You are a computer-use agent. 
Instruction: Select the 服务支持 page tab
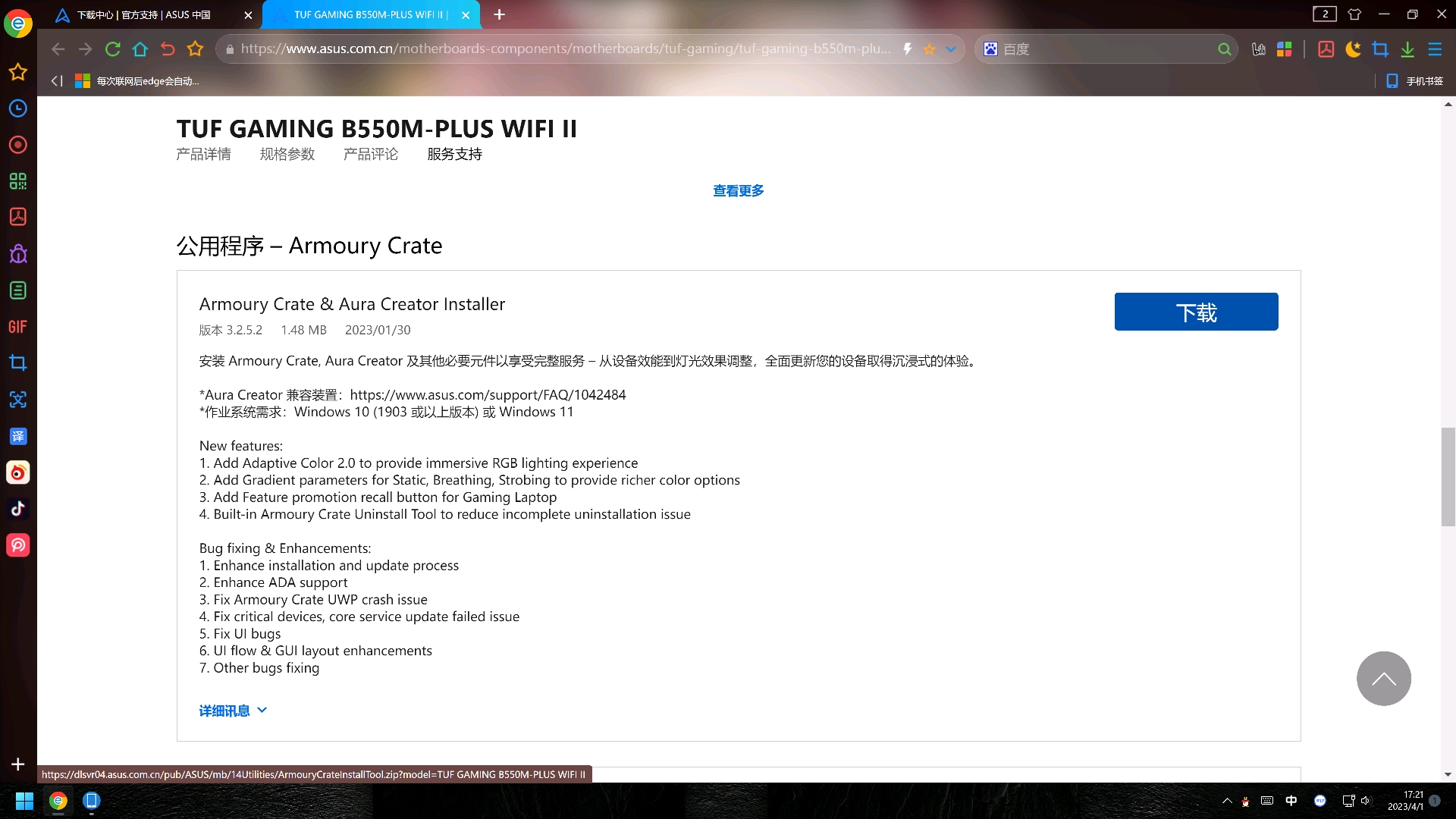(x=454, y=154)
